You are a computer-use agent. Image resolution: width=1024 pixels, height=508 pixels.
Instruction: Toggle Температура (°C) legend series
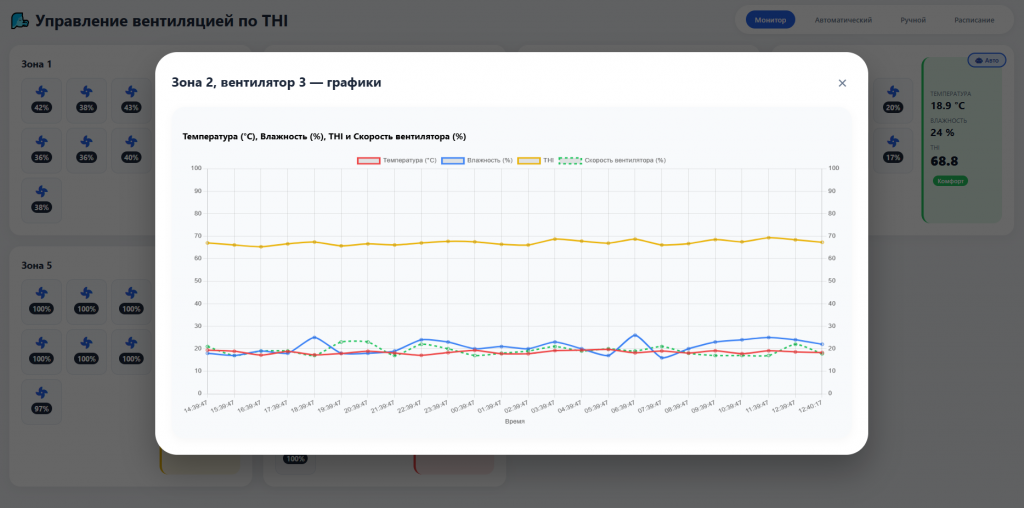pyautogui.click(x=396, y=161)
